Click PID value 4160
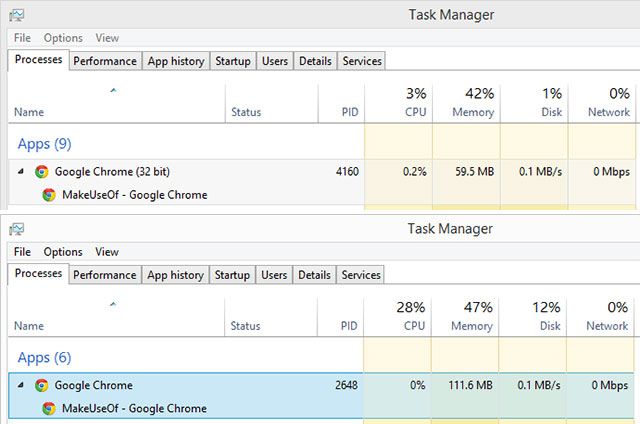The image size is (640, 424). tap(347, 171)
